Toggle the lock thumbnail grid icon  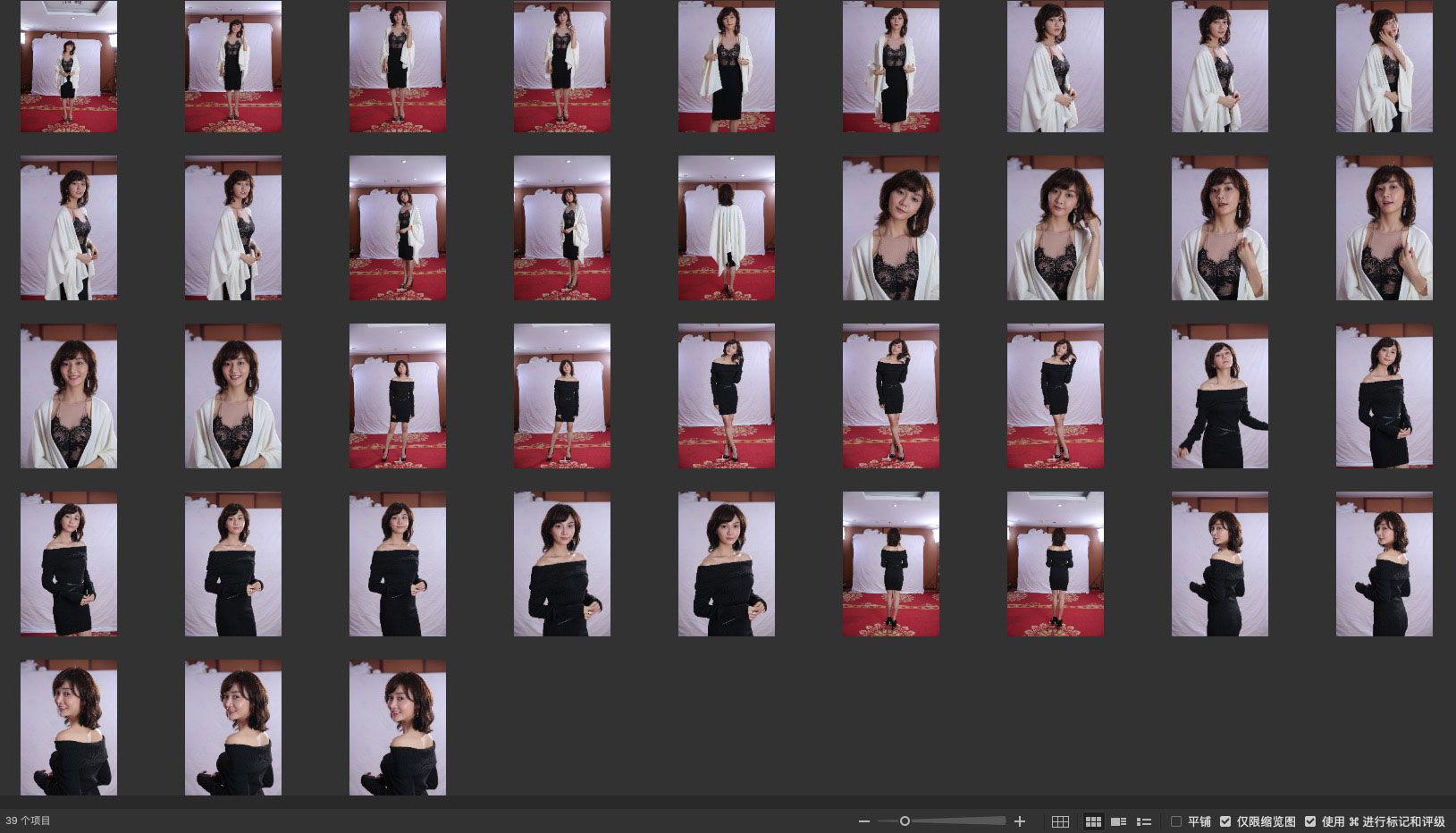[x=1060, y=821]
